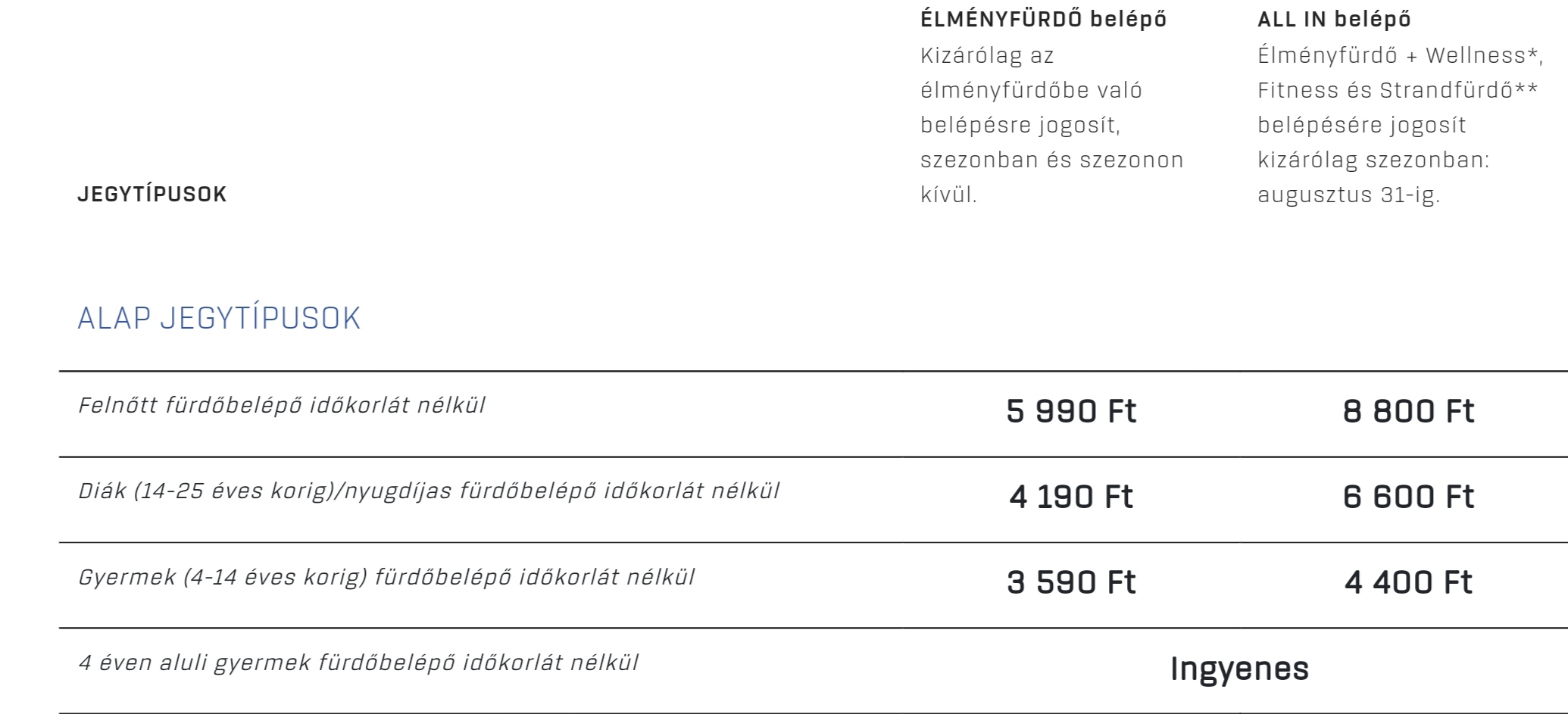Click the 4 400 Ft child ALL IN price
The height and width of the screenshot is (714, 1568).
coord(1408,582)
